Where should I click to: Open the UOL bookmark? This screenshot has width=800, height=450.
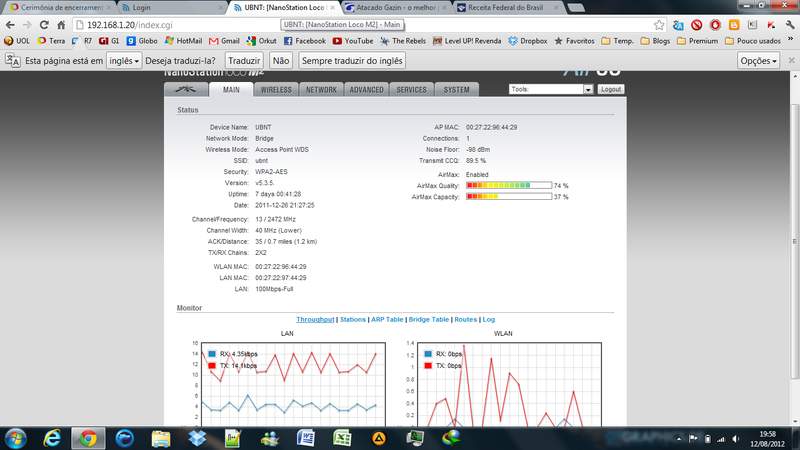(17, 41)
